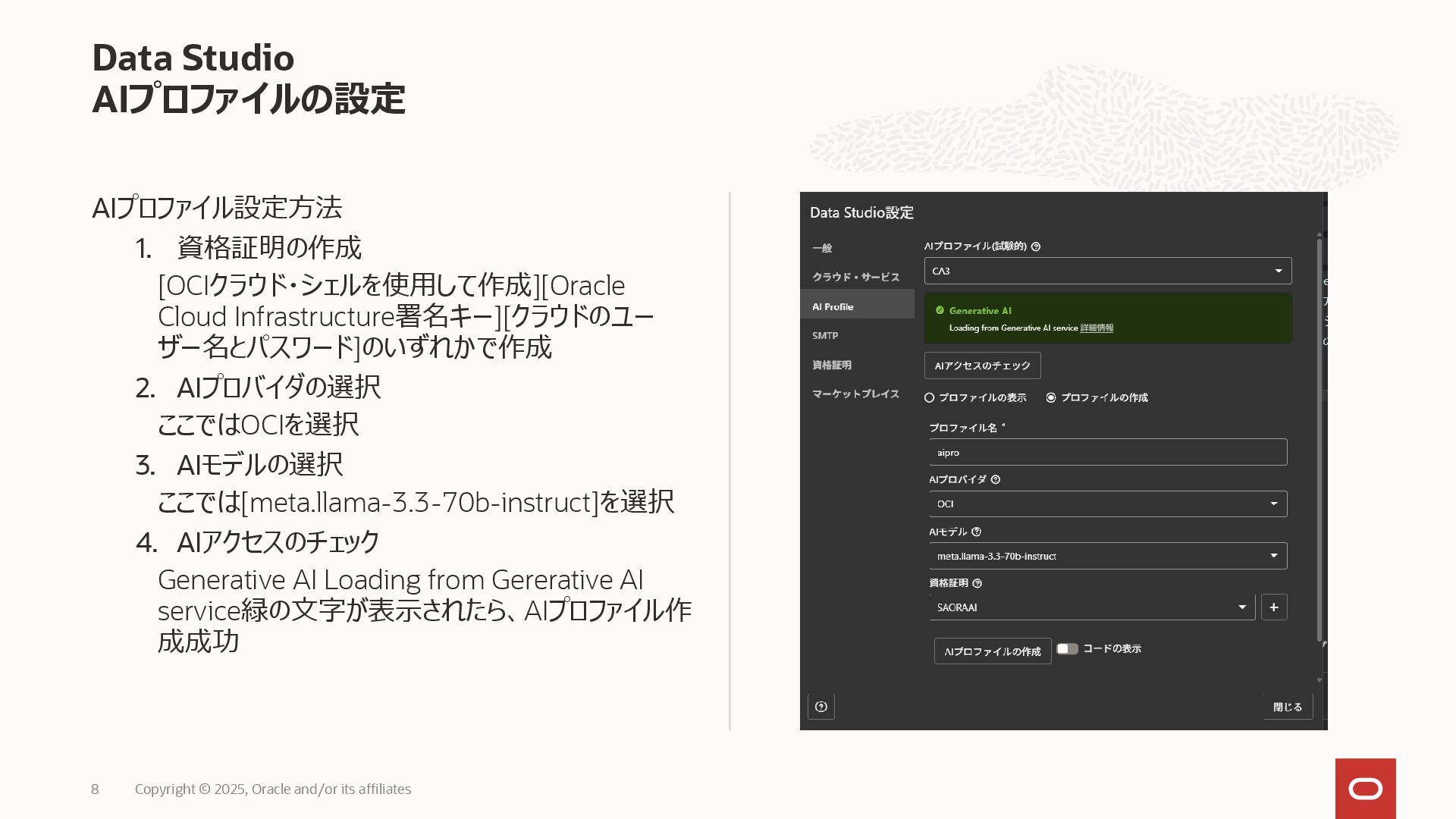Click red Oracle logo on slide
The width and height of the screenshot is (1456, 819).
[1365, 789]
